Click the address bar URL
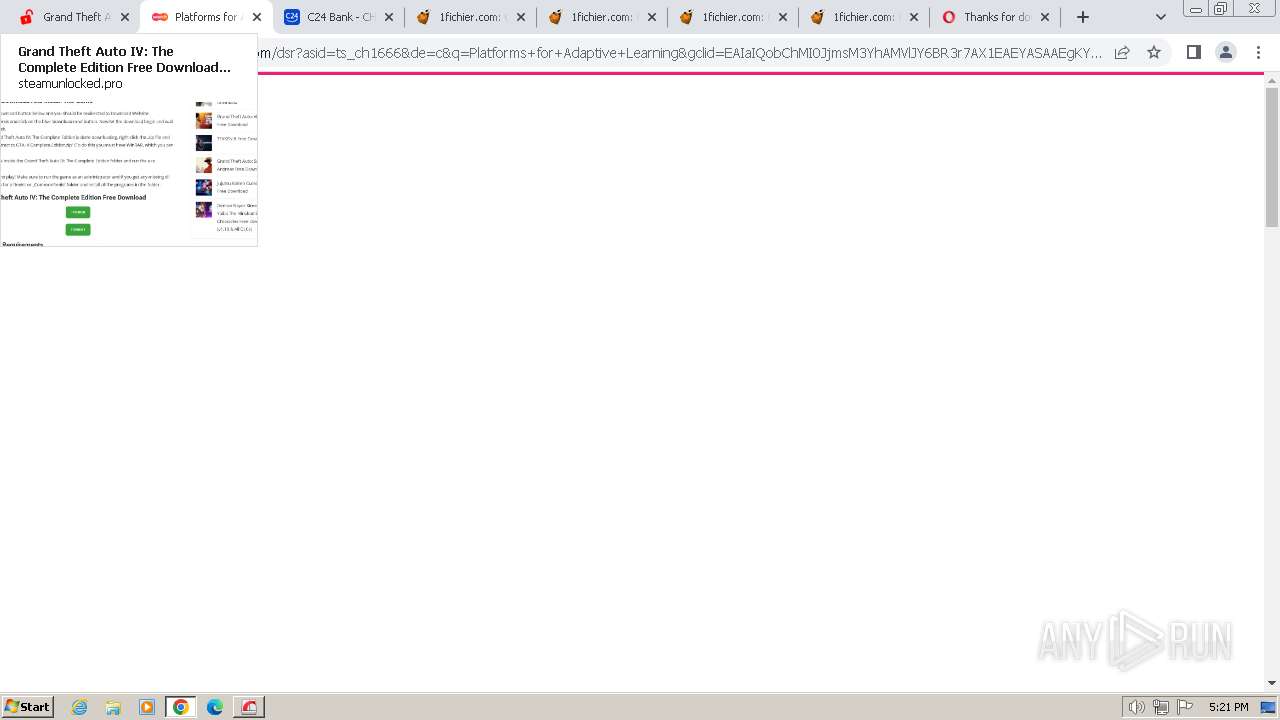This screenshot has width=1280, height=720. (680, 52)
